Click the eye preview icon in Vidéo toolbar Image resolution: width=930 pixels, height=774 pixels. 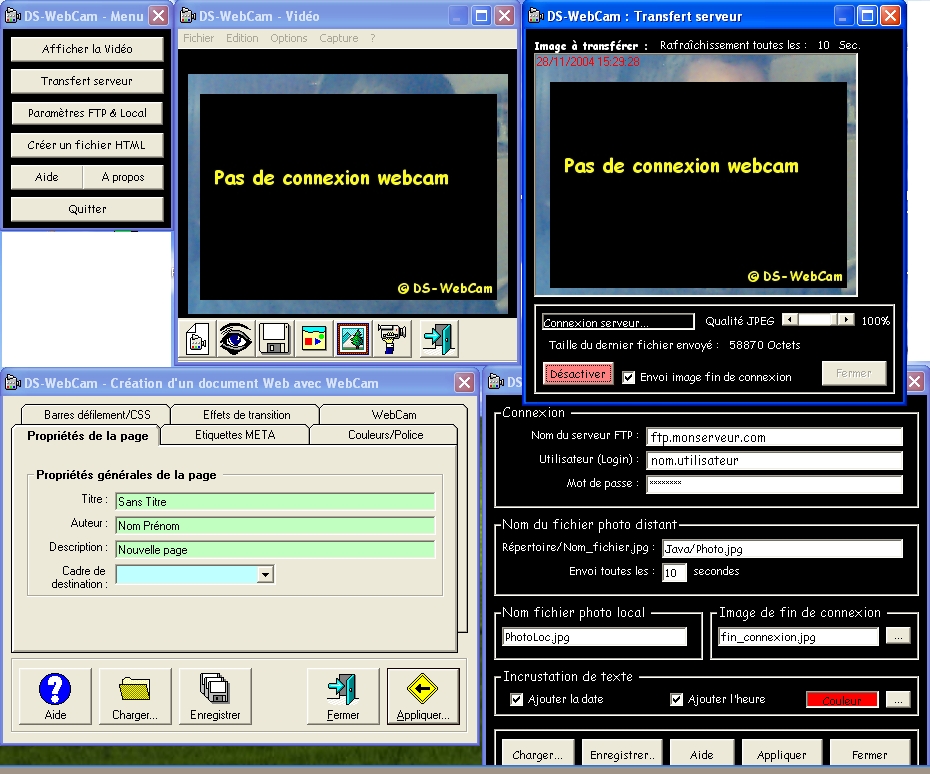pos(235,339)
